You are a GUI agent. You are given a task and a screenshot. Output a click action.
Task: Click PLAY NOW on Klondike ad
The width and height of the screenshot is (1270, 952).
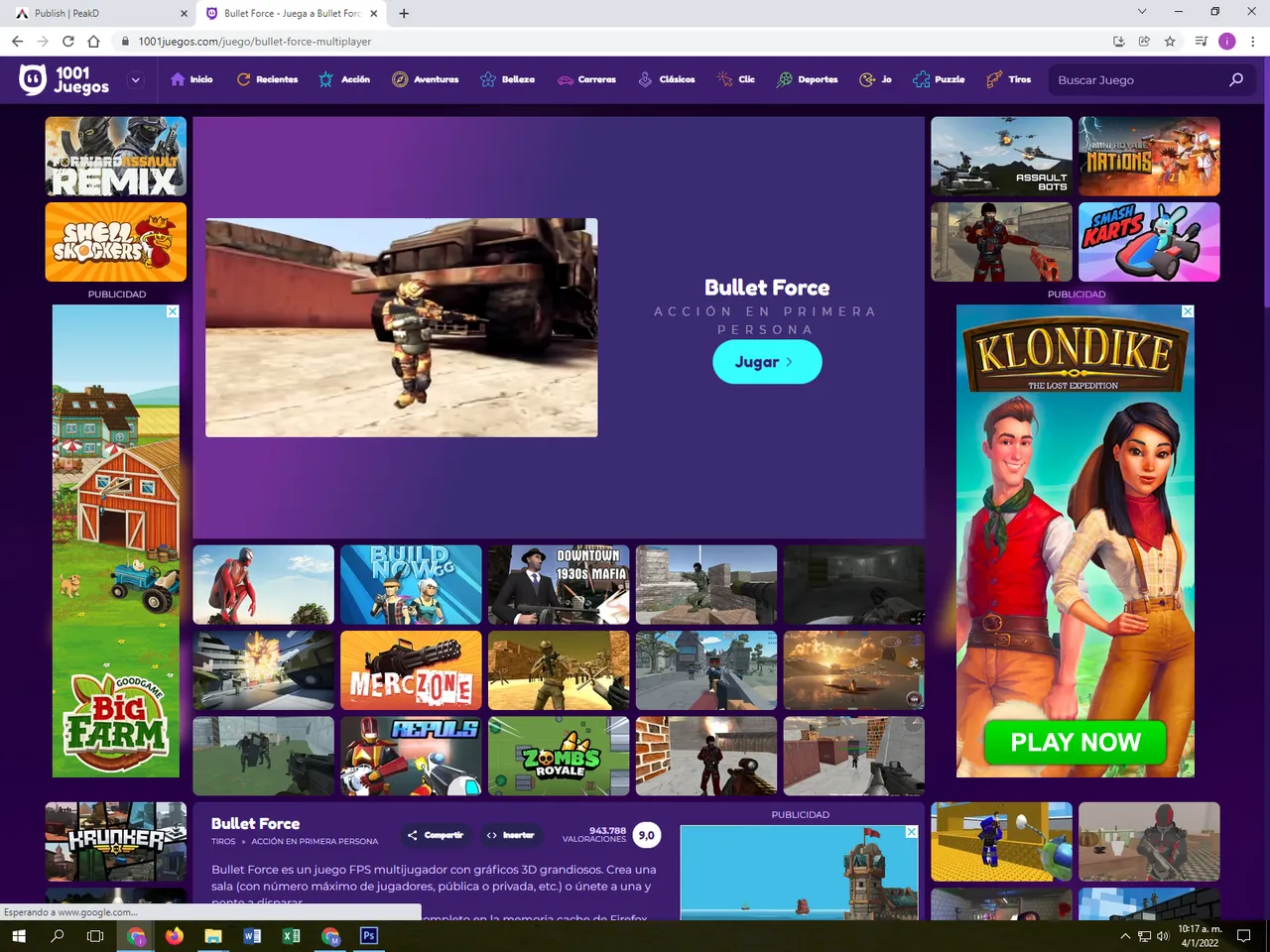(x=1076, y=742)
